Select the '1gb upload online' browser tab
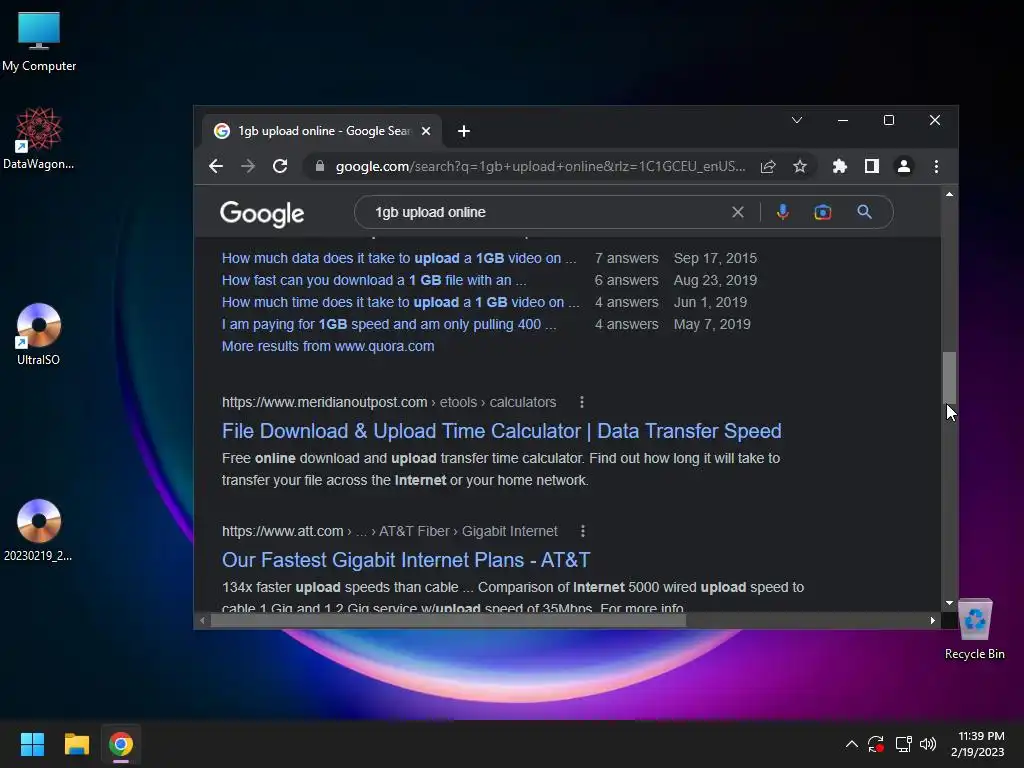The height and width of the screenshot is (768, 1024). (323, 131)
